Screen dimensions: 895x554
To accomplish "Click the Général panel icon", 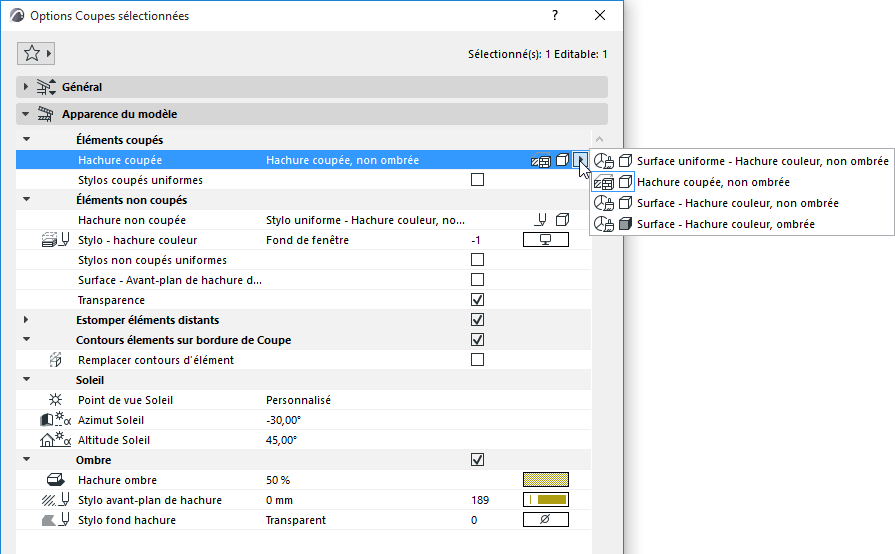I will [46, 87].
